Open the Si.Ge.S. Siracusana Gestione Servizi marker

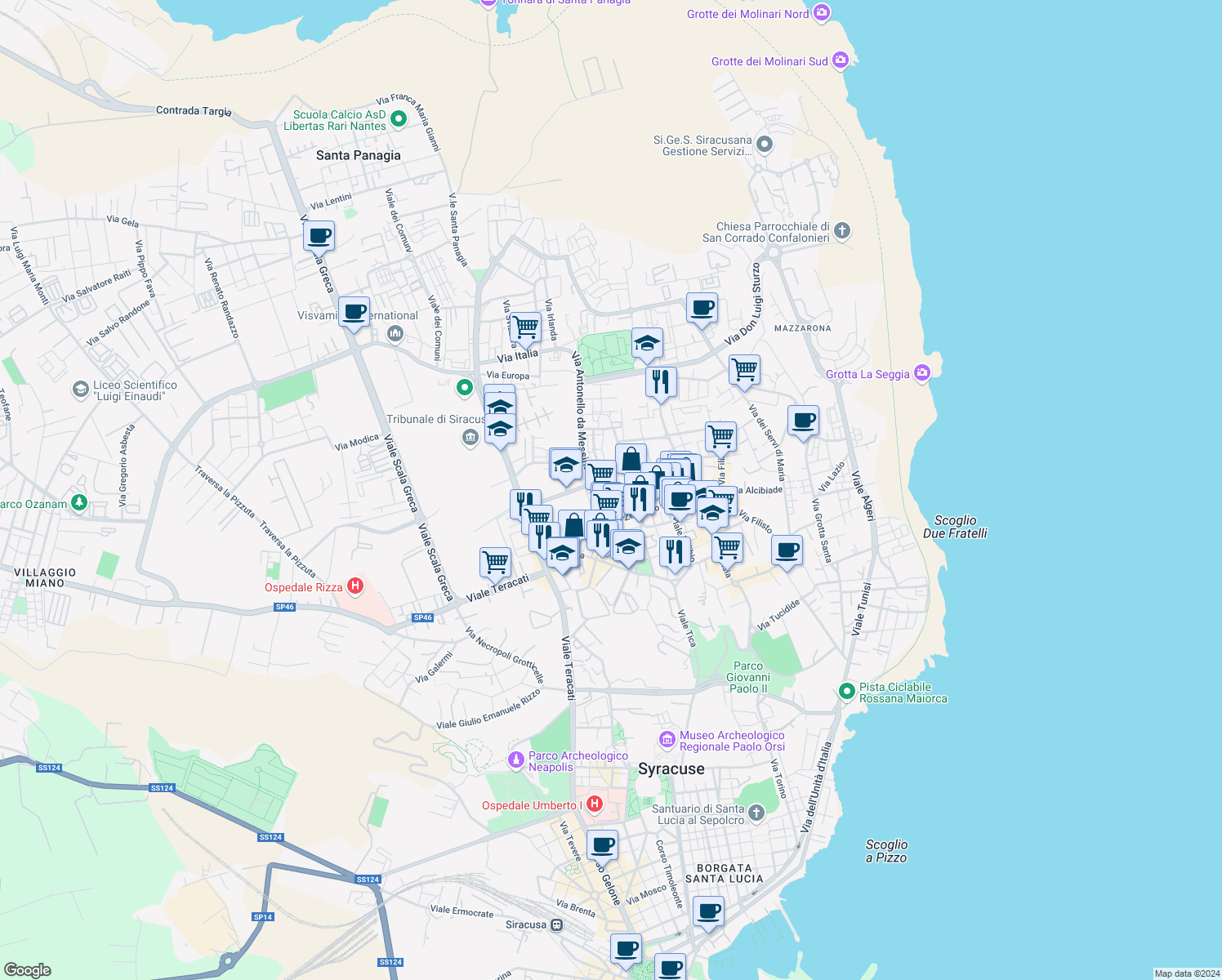[763, 143]
